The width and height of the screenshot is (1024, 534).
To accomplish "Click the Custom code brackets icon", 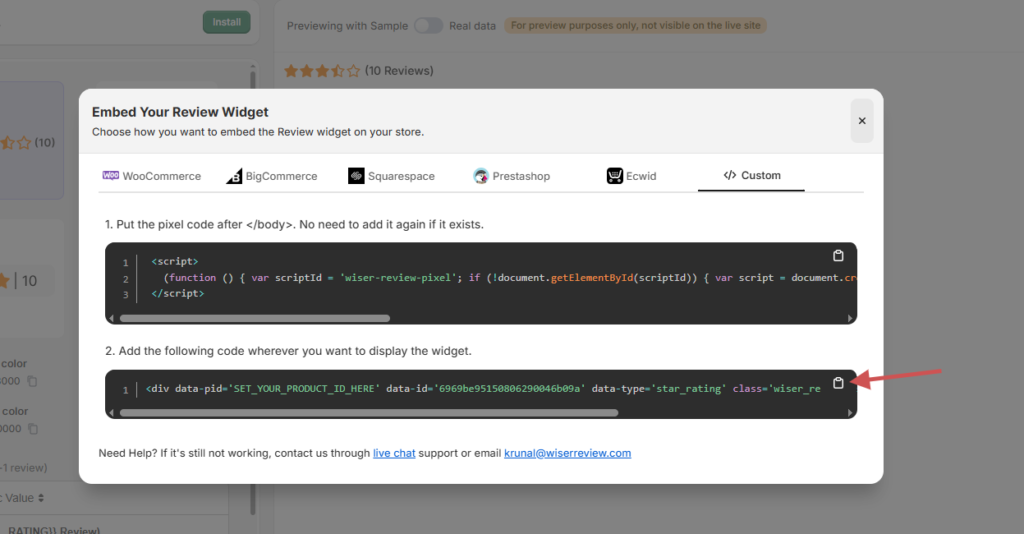I will pos(730,175).
